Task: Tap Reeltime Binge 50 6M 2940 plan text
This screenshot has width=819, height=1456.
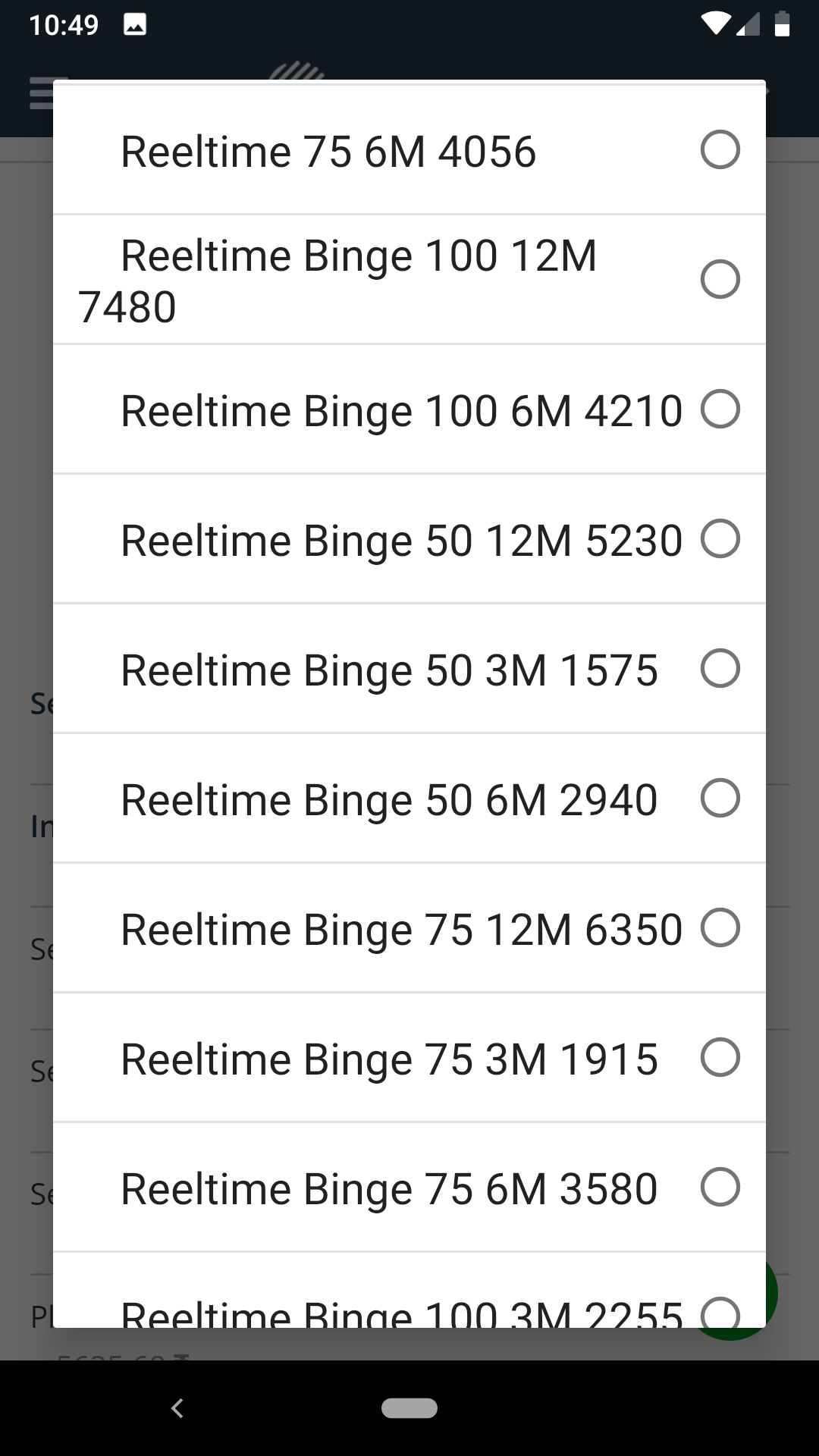Action: click(x=389, y=799)
